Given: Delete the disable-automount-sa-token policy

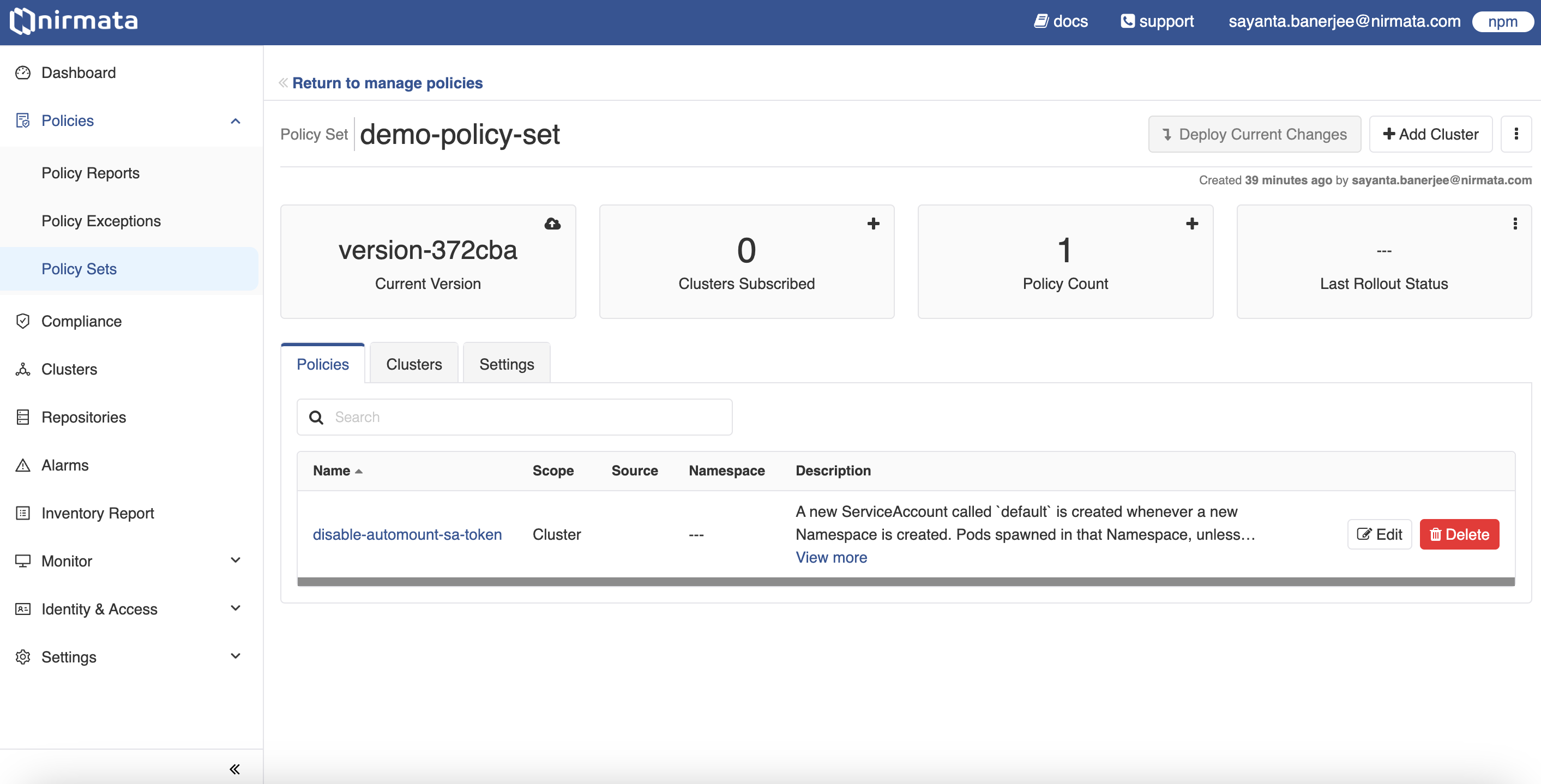Looking at the screenshot, I should (x=1459, y=534).
